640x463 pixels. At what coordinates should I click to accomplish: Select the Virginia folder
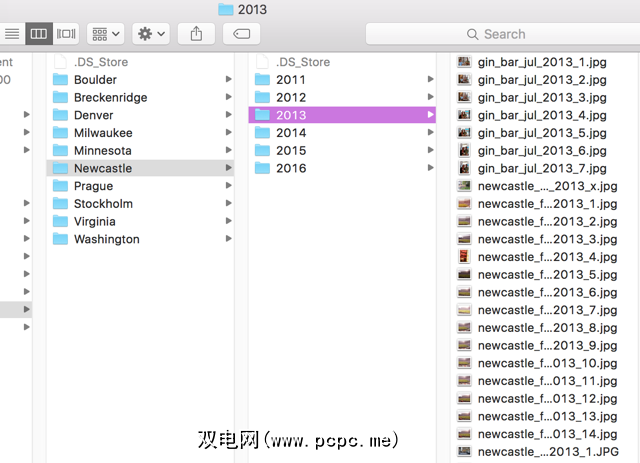pos(140,221)
